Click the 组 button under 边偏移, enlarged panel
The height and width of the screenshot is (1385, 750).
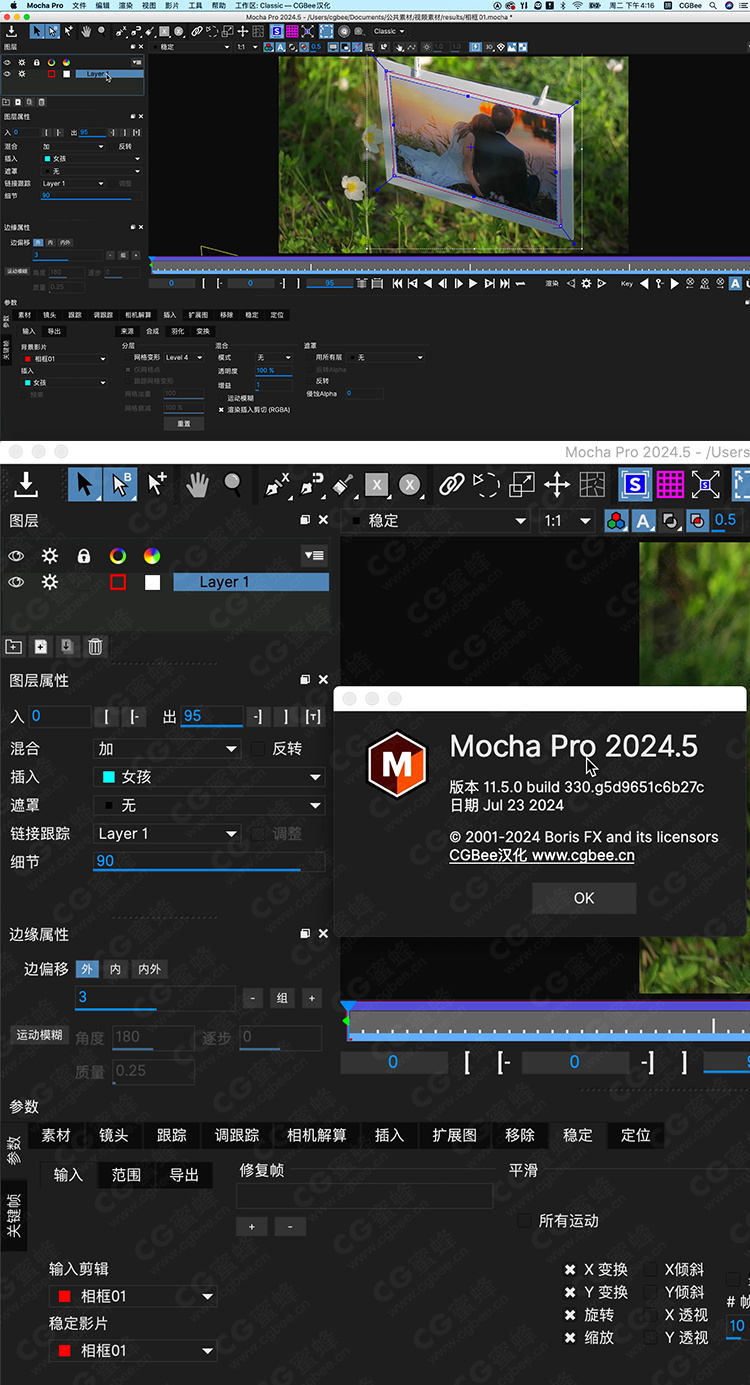point(282,997)
